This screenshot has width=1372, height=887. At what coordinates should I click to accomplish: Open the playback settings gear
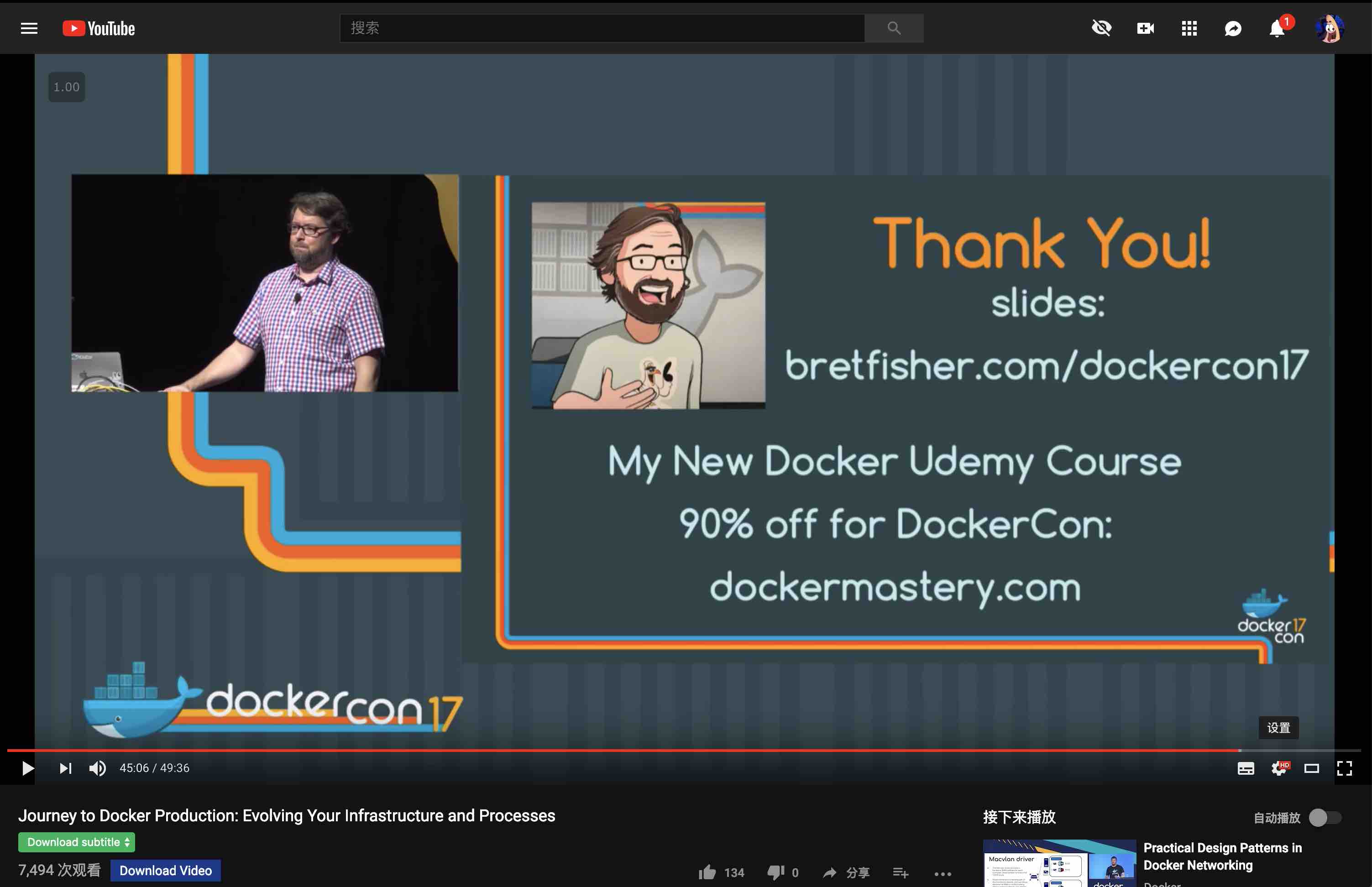(x=1279, y=768)
